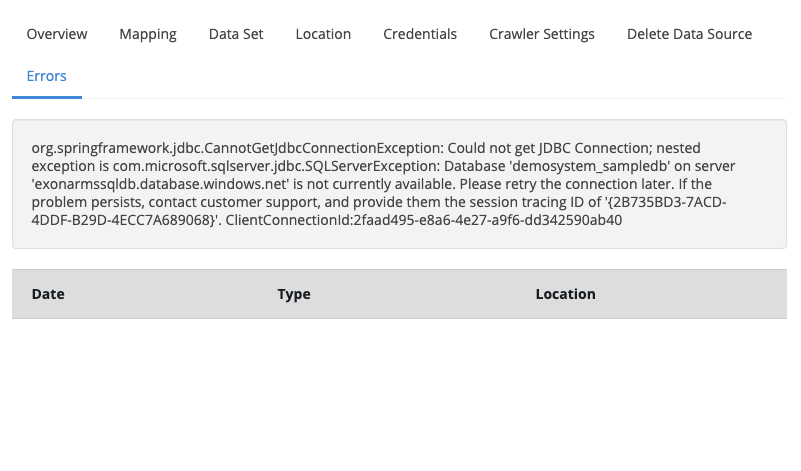Image resolution: width=801 pixels, height=471 pixels.
Task: Click the Location column header in table
Action: (x=565, y=294)
